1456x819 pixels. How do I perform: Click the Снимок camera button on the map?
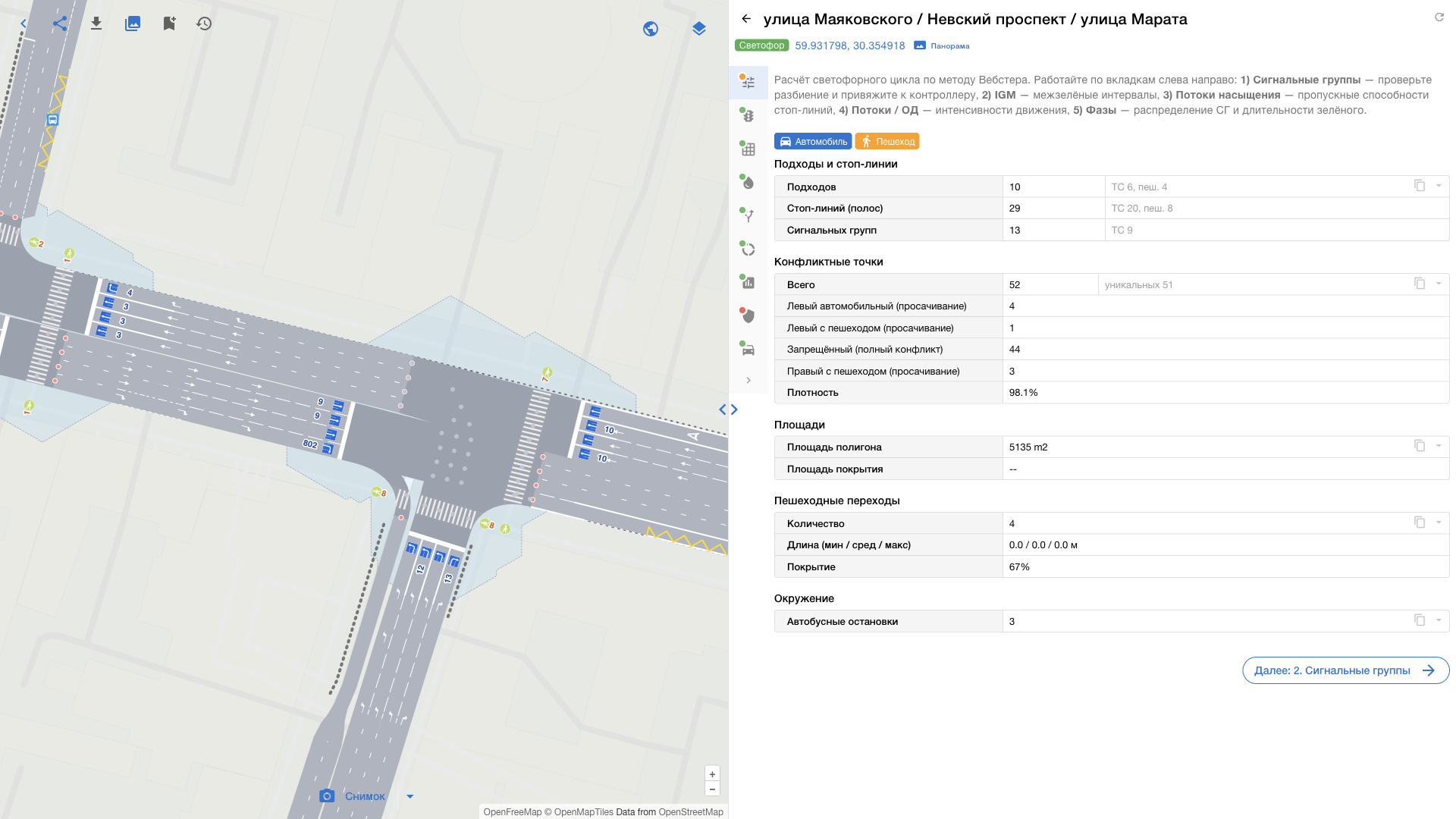(x=353, y=796)
